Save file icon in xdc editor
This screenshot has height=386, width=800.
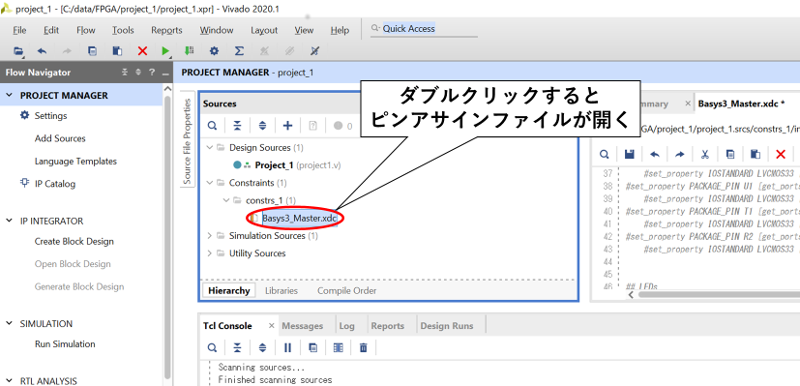629,154
